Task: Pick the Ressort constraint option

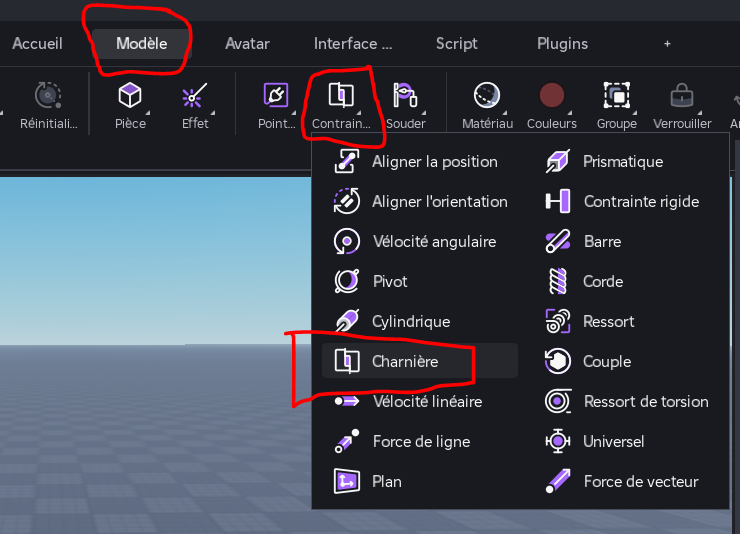Action: click(608, 321)
